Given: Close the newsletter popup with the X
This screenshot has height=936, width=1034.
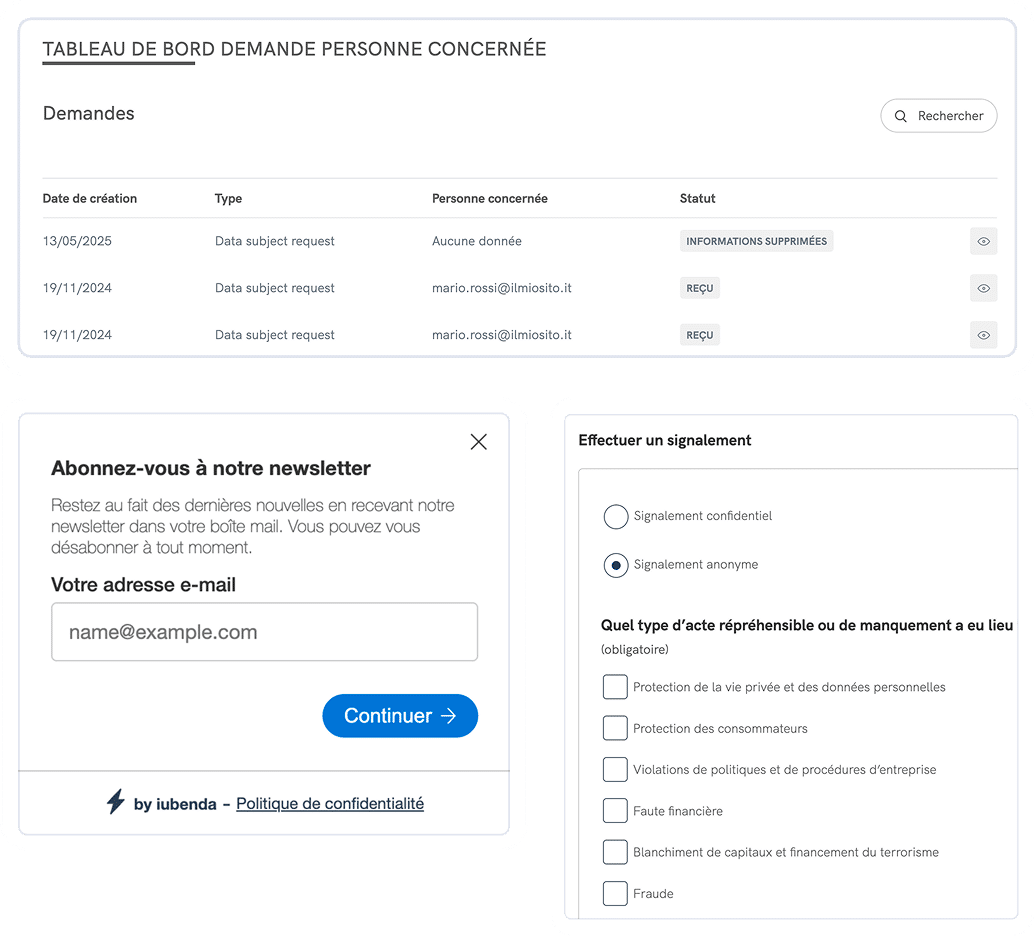Looking at the screenshot, I should coord(478,442).
